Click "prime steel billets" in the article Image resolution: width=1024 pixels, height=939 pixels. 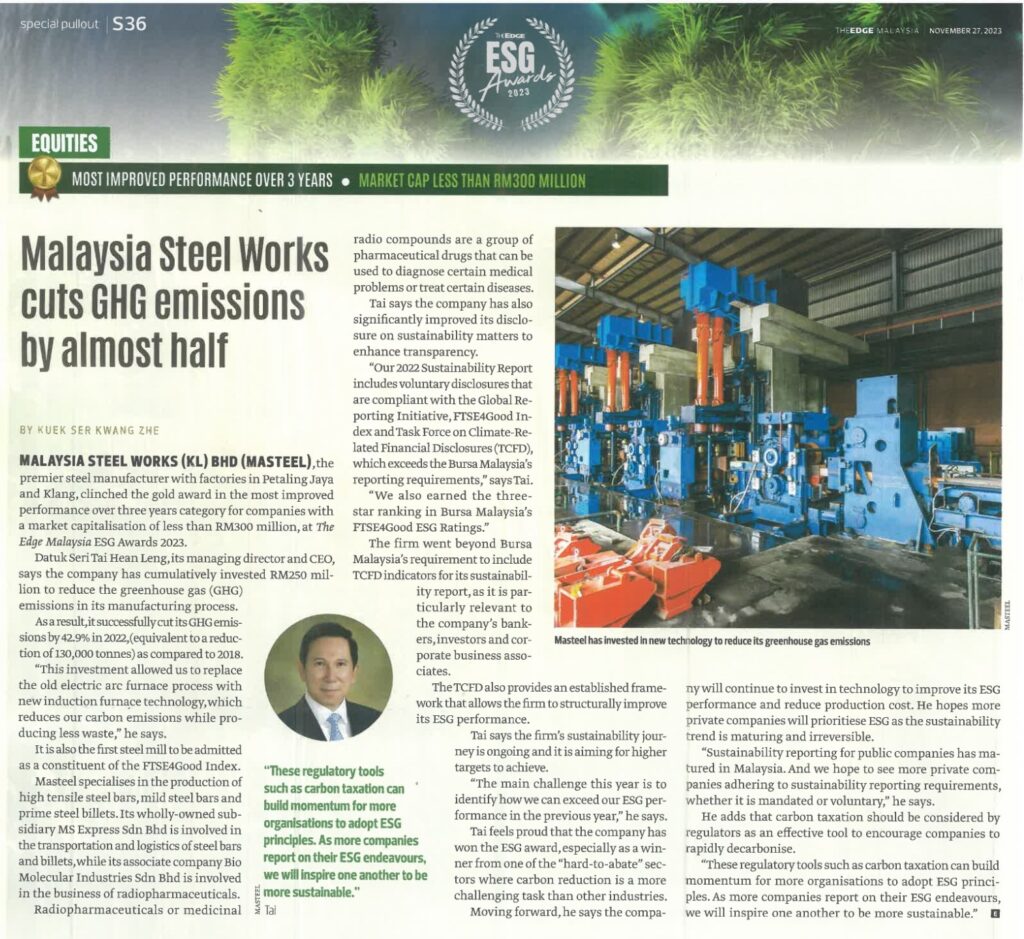(x=68, y=814)
